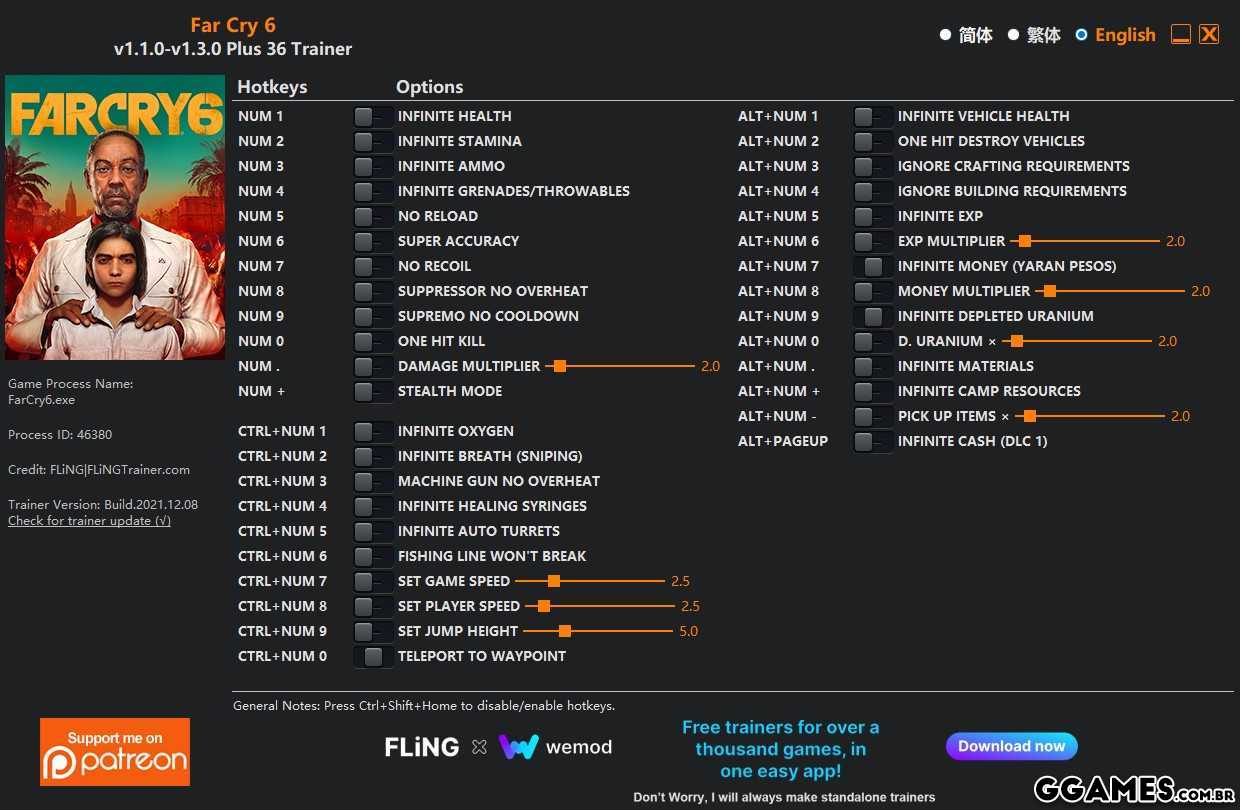Open the Check for trainer update link
1240x810 pixels.
(89, 521)
